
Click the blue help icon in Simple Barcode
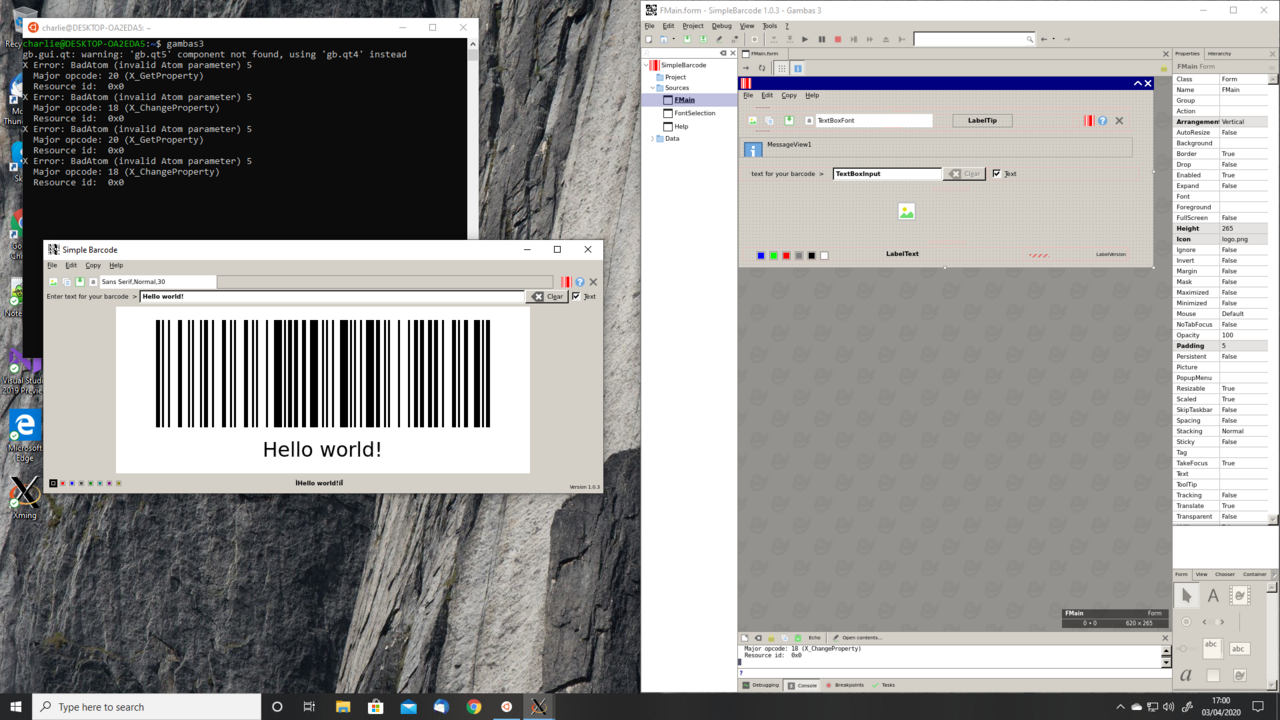point(580,282)
